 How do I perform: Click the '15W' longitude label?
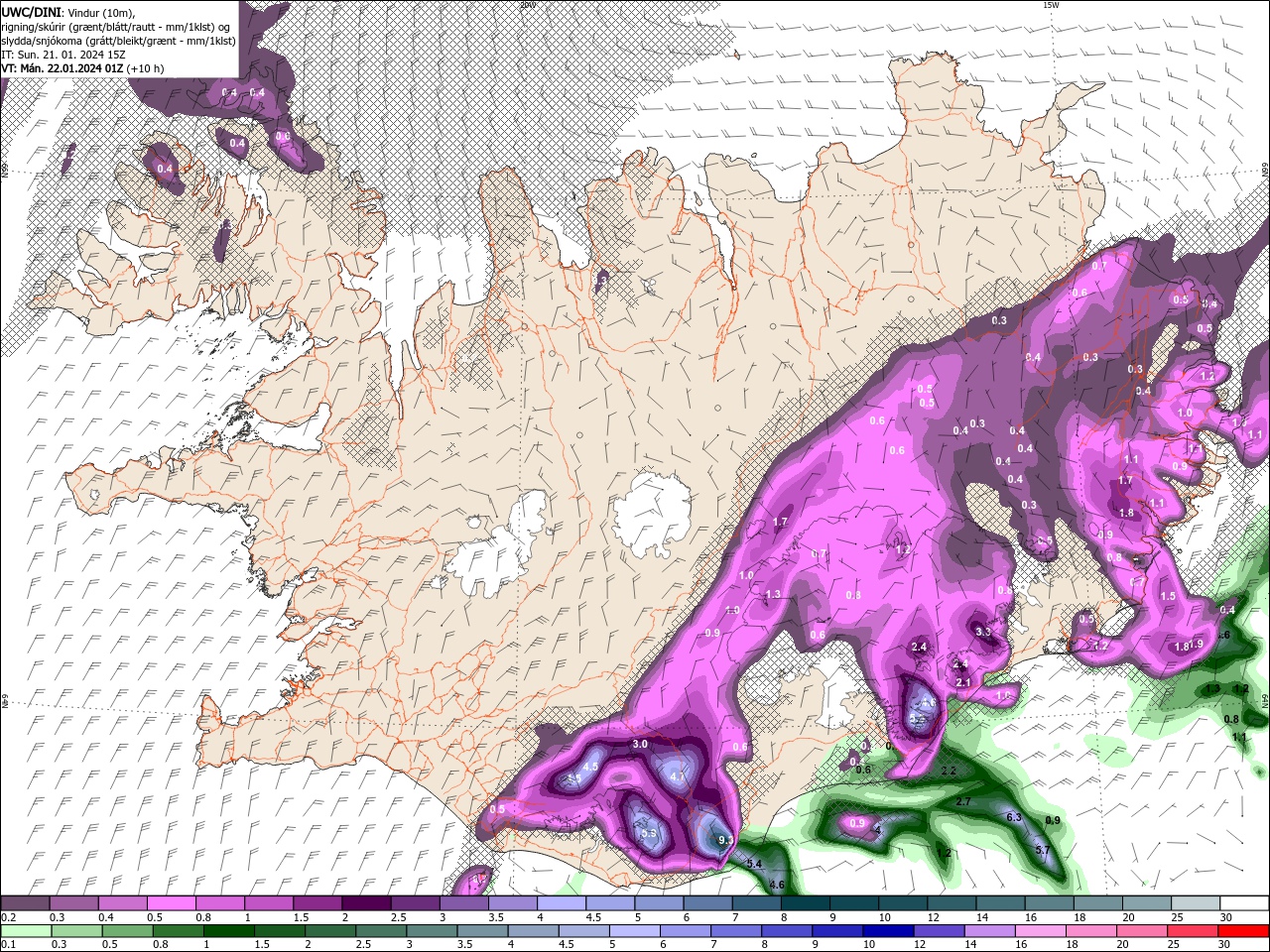tap(1051, 5)
